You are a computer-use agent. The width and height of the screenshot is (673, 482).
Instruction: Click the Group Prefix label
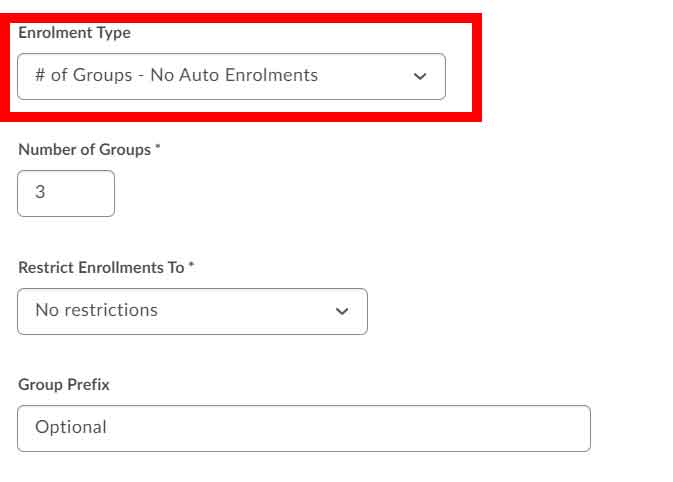point(63,385)
